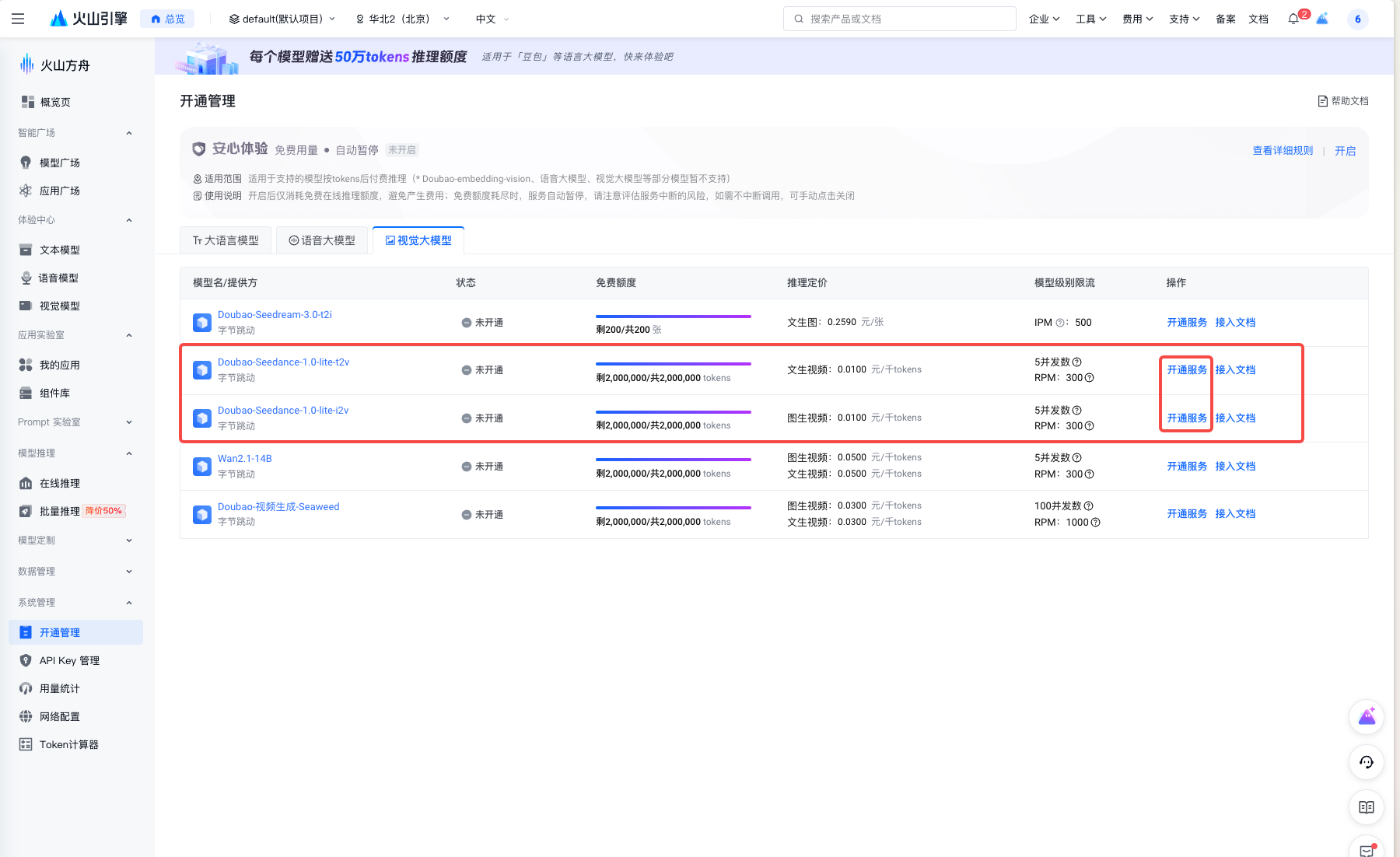Viewport: 1400px width, 857px height.
Task: Click help icon beside RPM 1000
Action: [x=1095, y=523]
